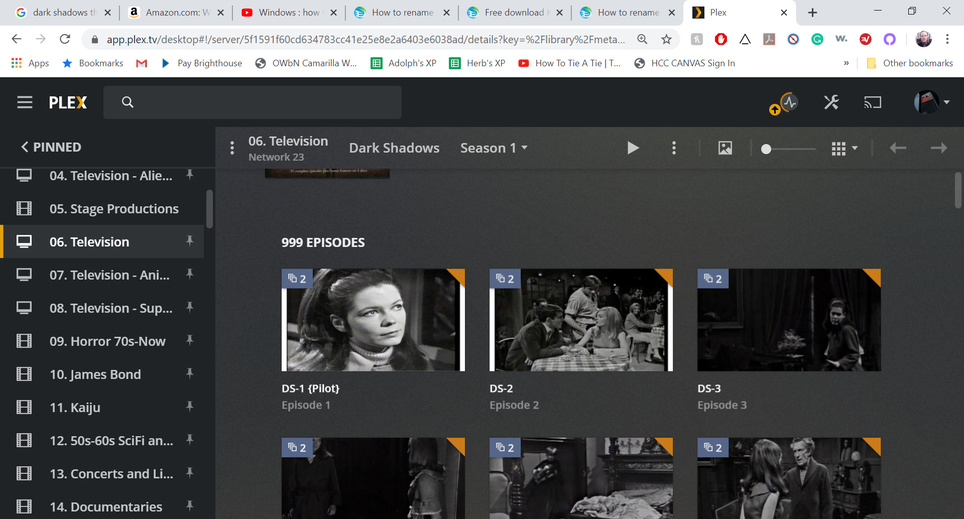Open 05. Stage Productions library
This screenshot has width=964, height=519.
pos(114,209)
